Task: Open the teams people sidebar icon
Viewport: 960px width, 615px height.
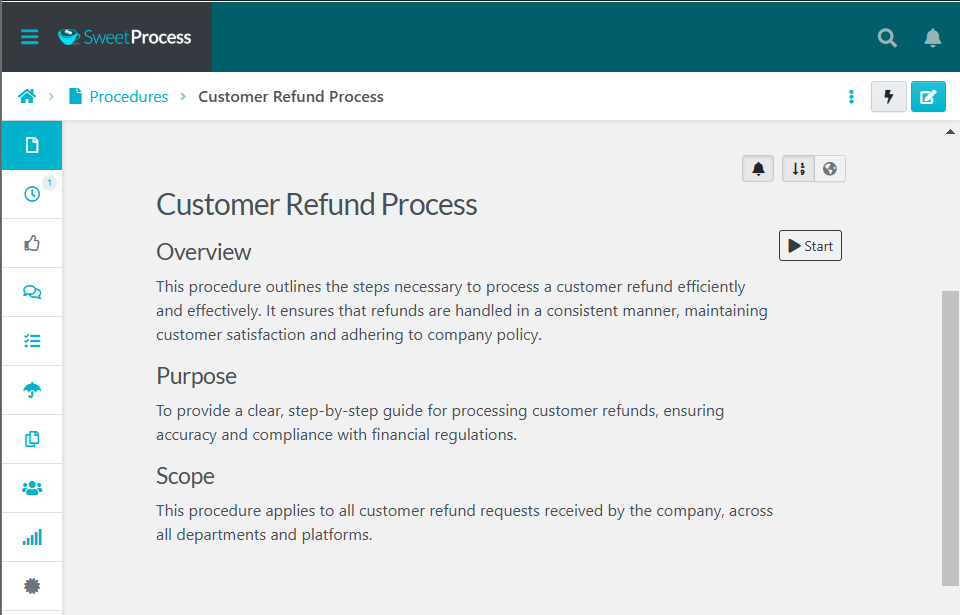Action: [x=32, y=488]
